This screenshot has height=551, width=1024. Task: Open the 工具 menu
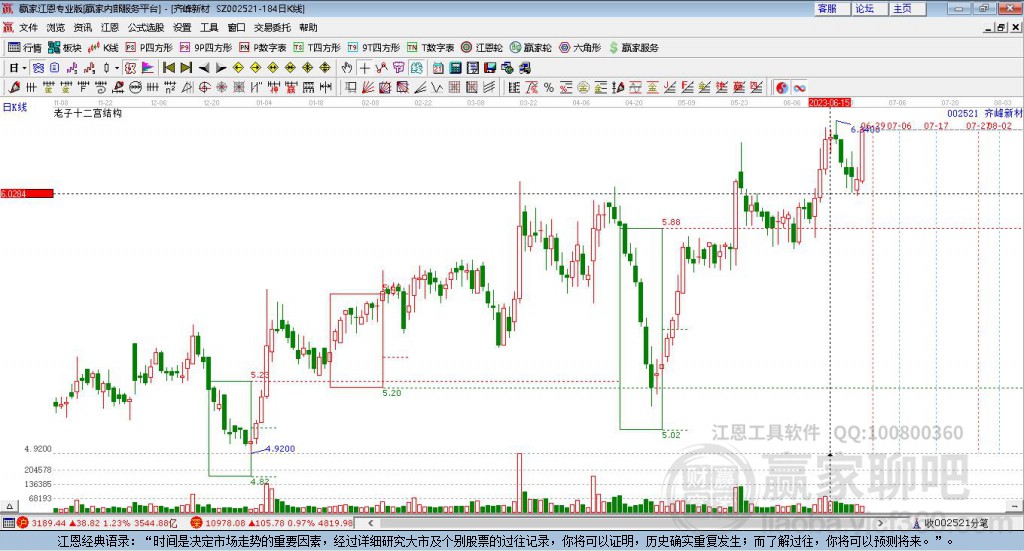coord(209,27)
